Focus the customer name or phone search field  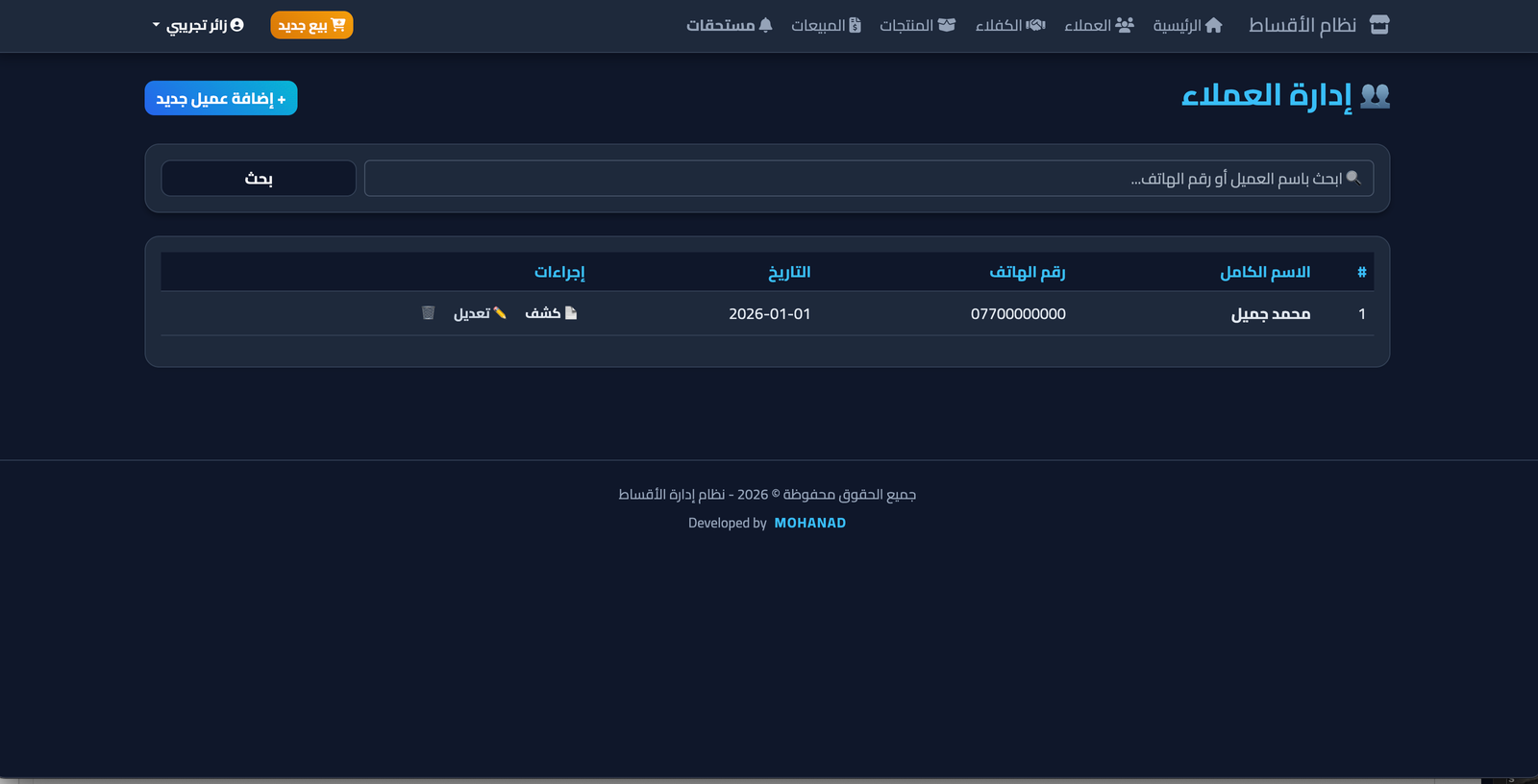pos(868,179)
